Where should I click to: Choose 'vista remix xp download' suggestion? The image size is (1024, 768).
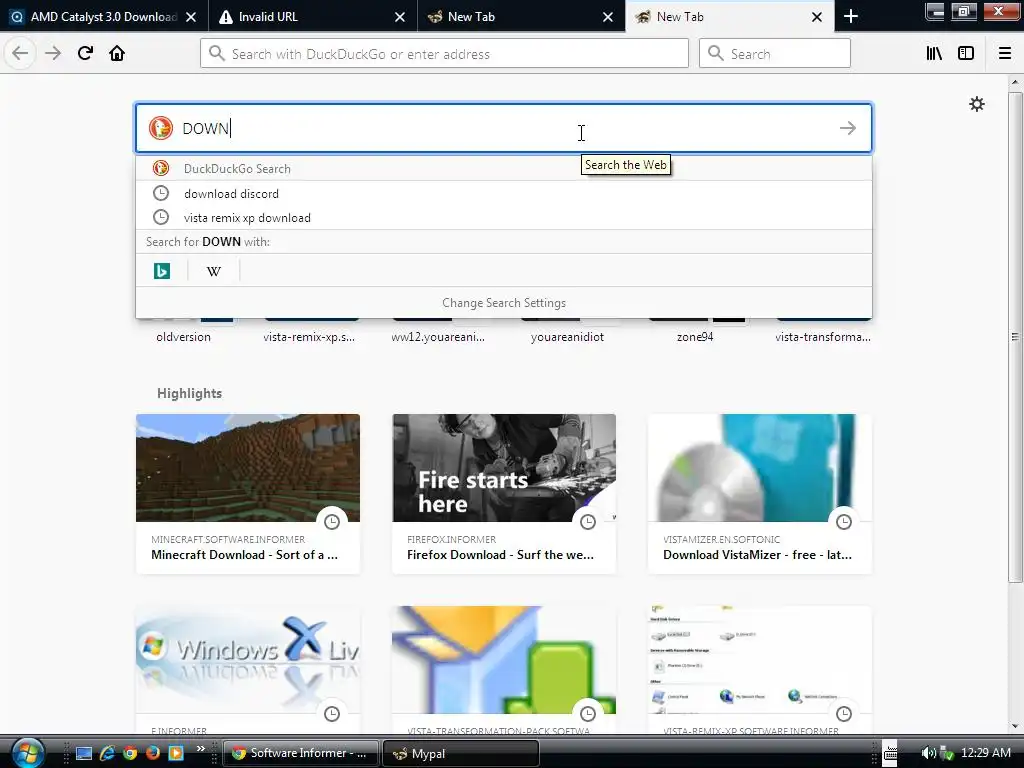pyautogui.click(x=504, y=217)
